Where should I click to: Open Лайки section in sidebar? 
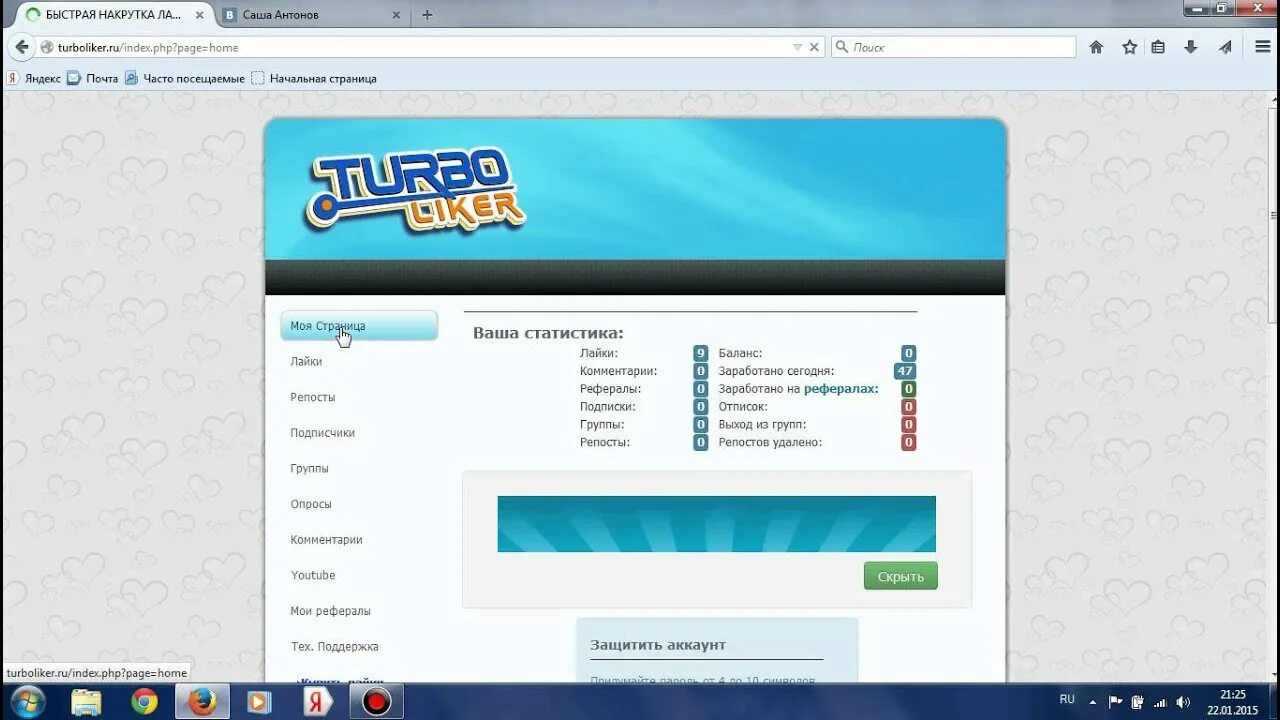tap(306, 362)
